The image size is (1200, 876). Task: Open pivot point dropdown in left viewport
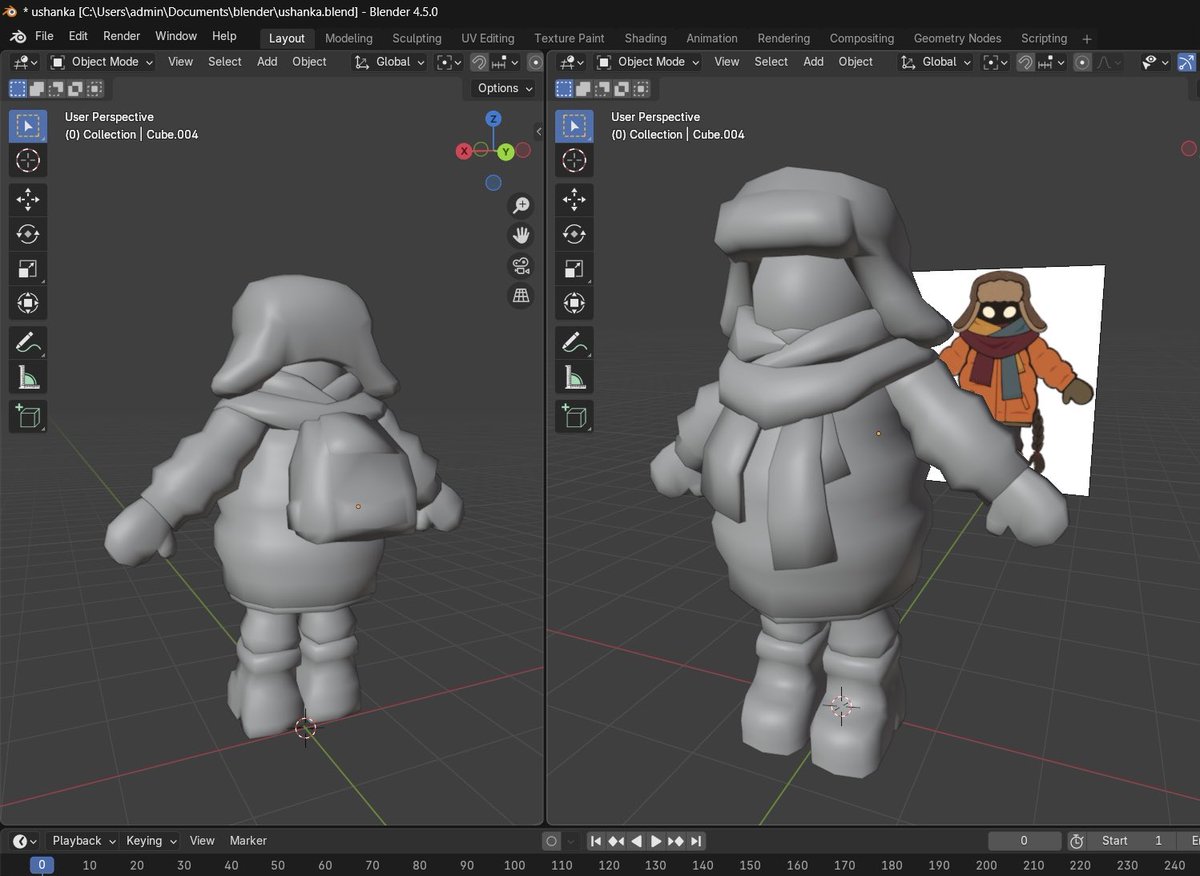(x=449, y=62)
